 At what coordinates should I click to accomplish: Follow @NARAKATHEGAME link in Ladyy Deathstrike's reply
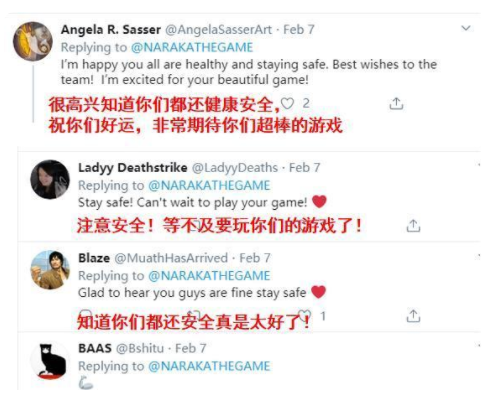click(209, 185)
